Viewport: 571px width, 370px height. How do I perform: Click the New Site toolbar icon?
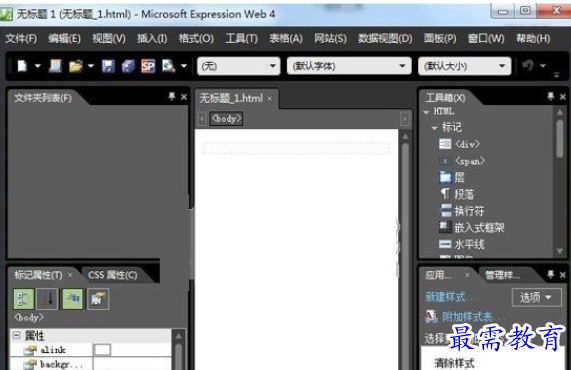(x=55, y=66)
